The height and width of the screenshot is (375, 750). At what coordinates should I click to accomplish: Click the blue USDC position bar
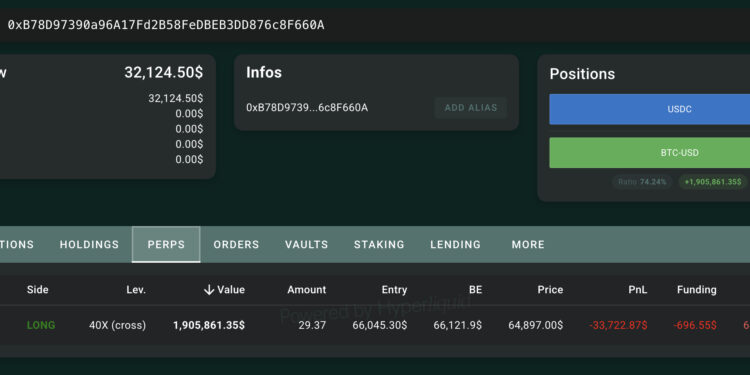pos(650,109)
